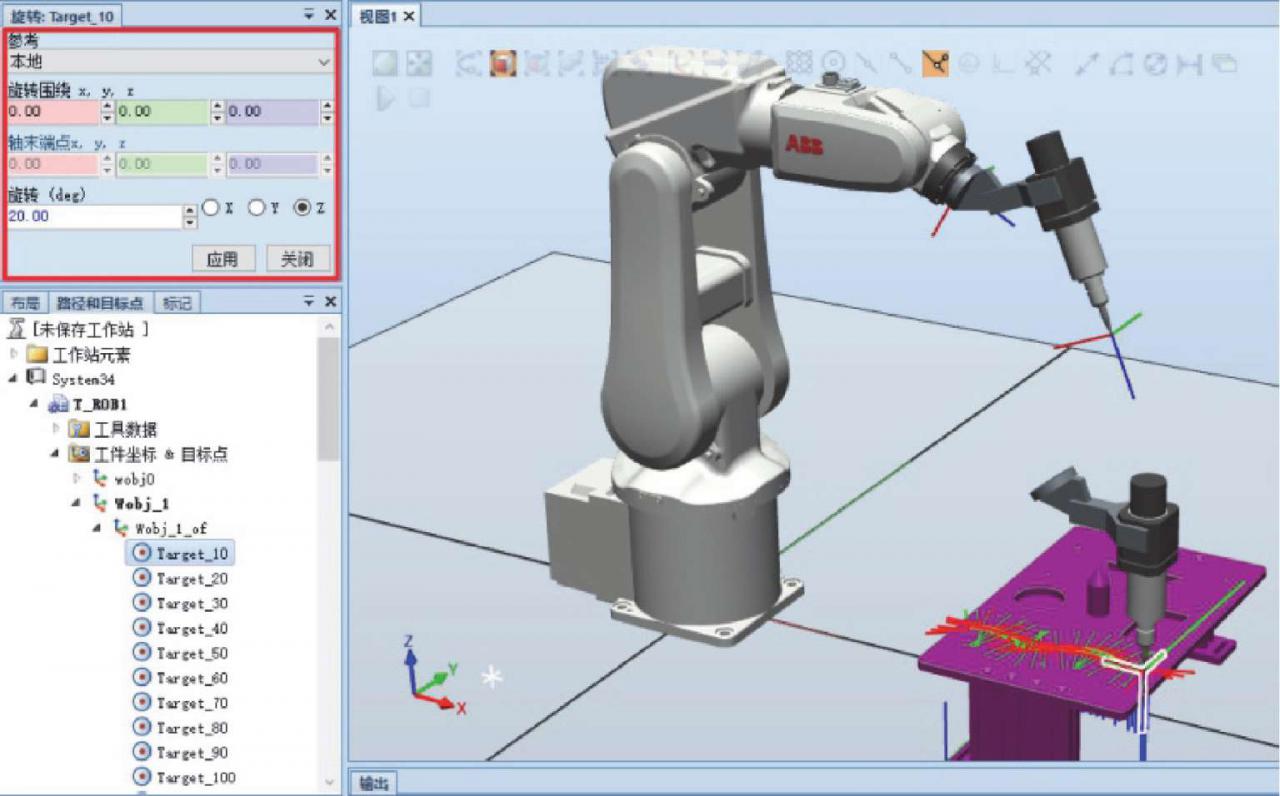Click the System34 controller icon
This screenshot has width=1280, height=796.
point(36,378)
